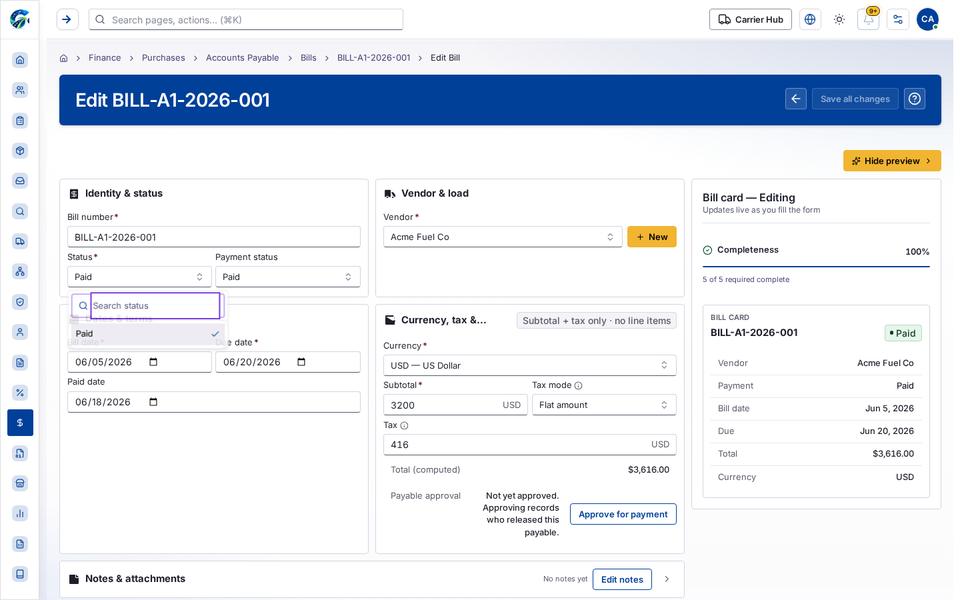Toggle the sun light/dark theme icon

pos(839,20)
